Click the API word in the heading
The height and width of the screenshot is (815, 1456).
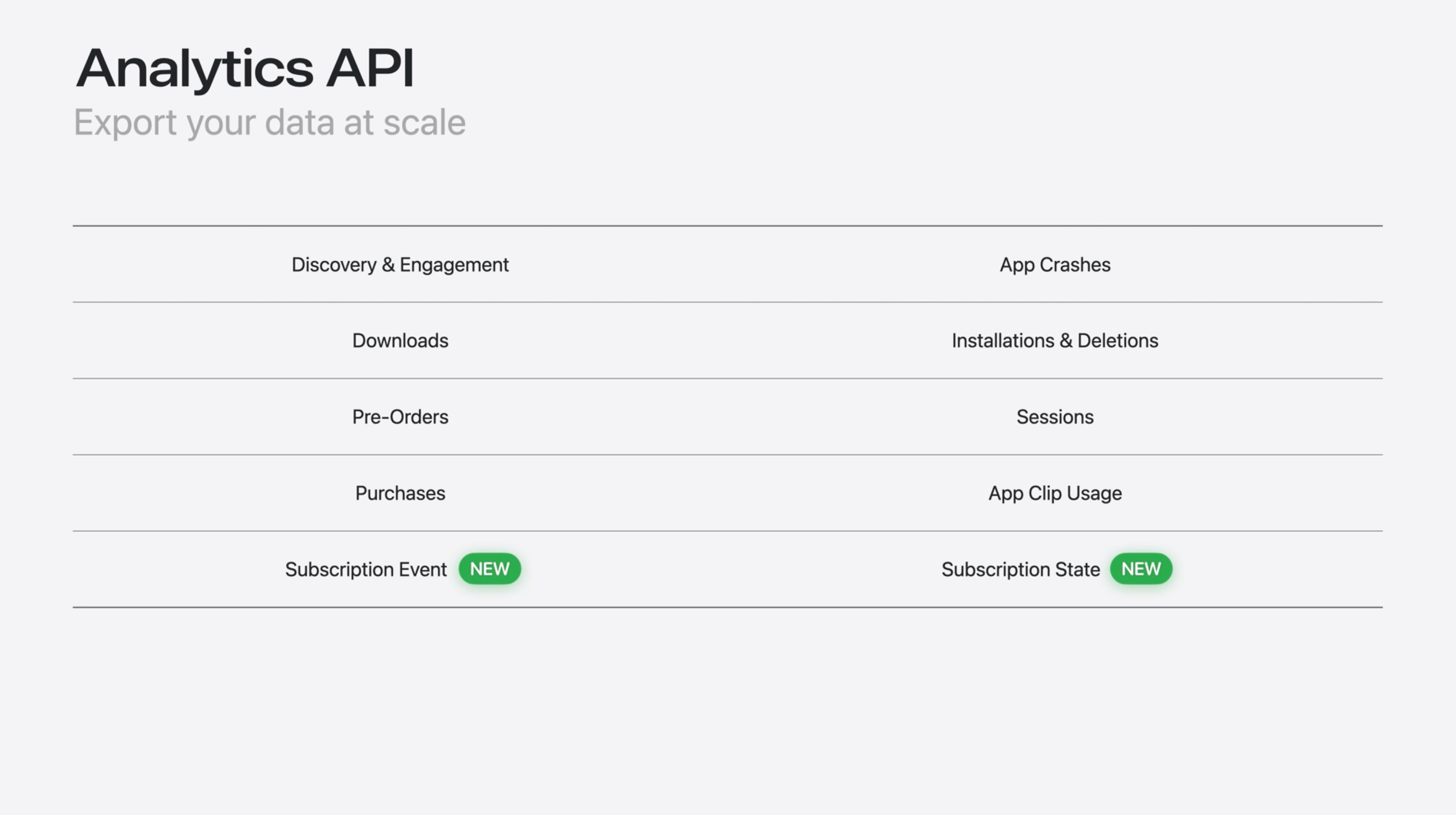pos(370,69)
